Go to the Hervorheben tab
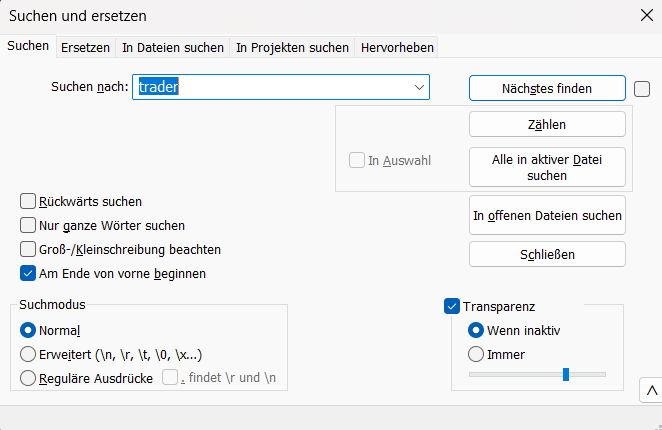Image resolution: width=662 pixels, height=430 pixels. [397, 47]
